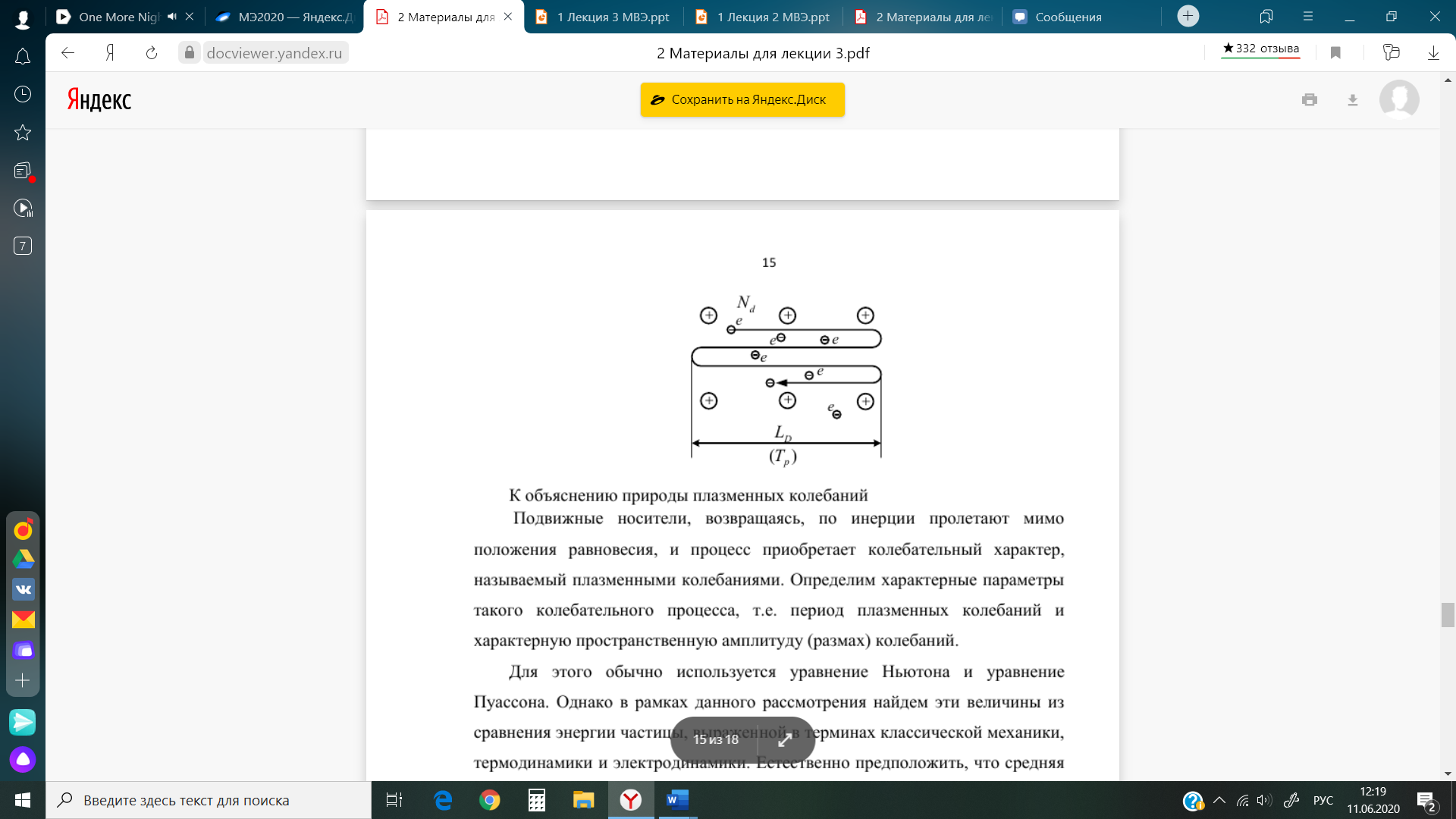1456x819 pixels.
Task: Mute the One More Night tab audio
Action: (172, 17)
